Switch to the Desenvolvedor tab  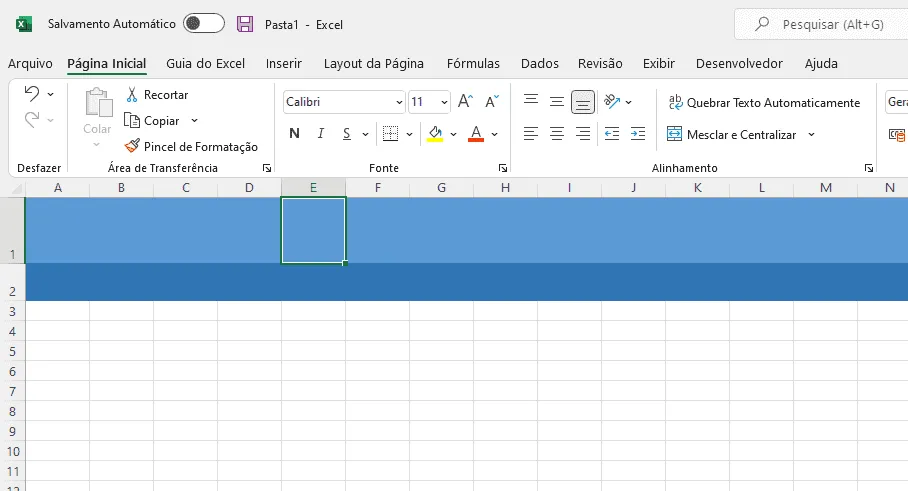coord(739,64)
